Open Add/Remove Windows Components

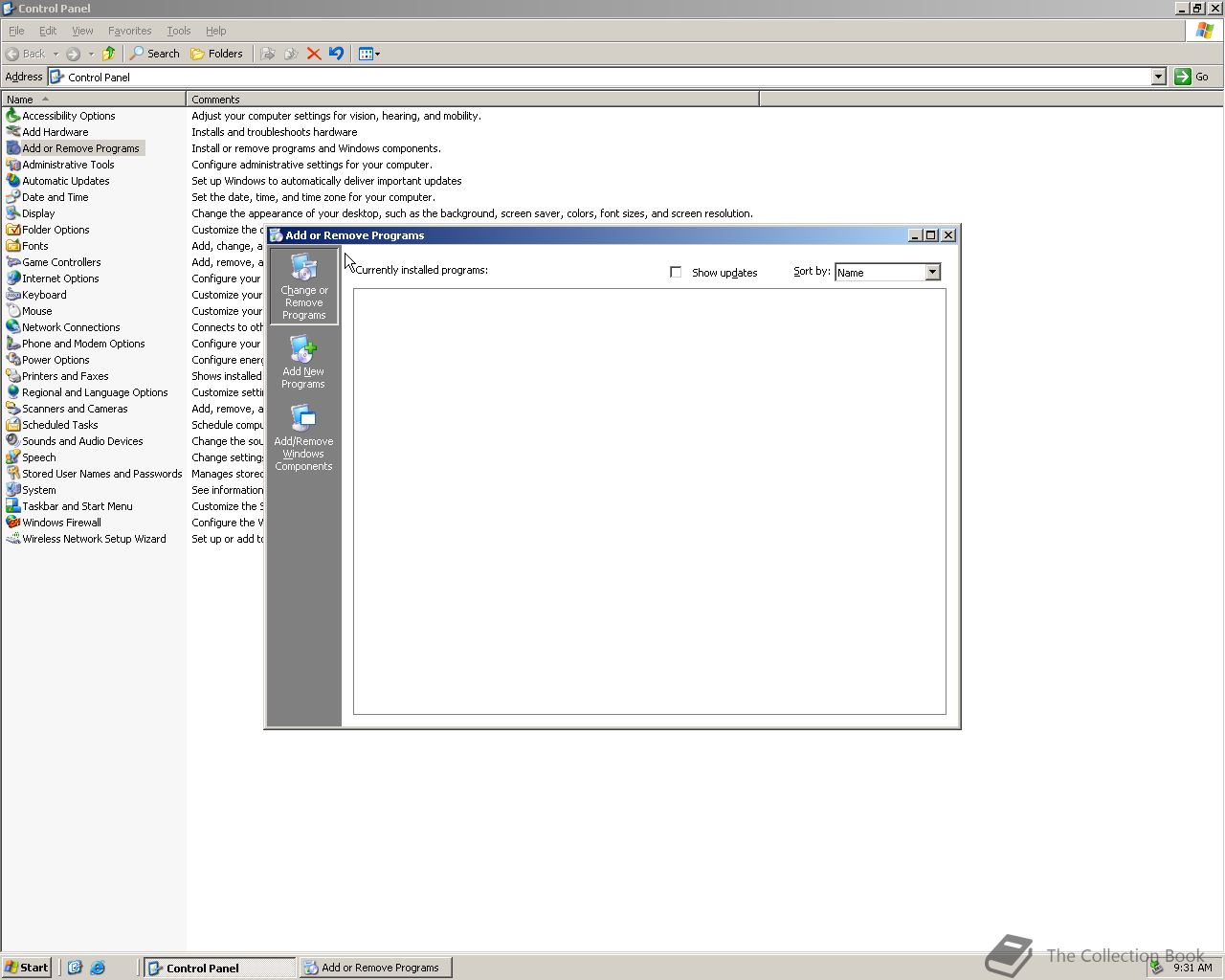point(303,437)
